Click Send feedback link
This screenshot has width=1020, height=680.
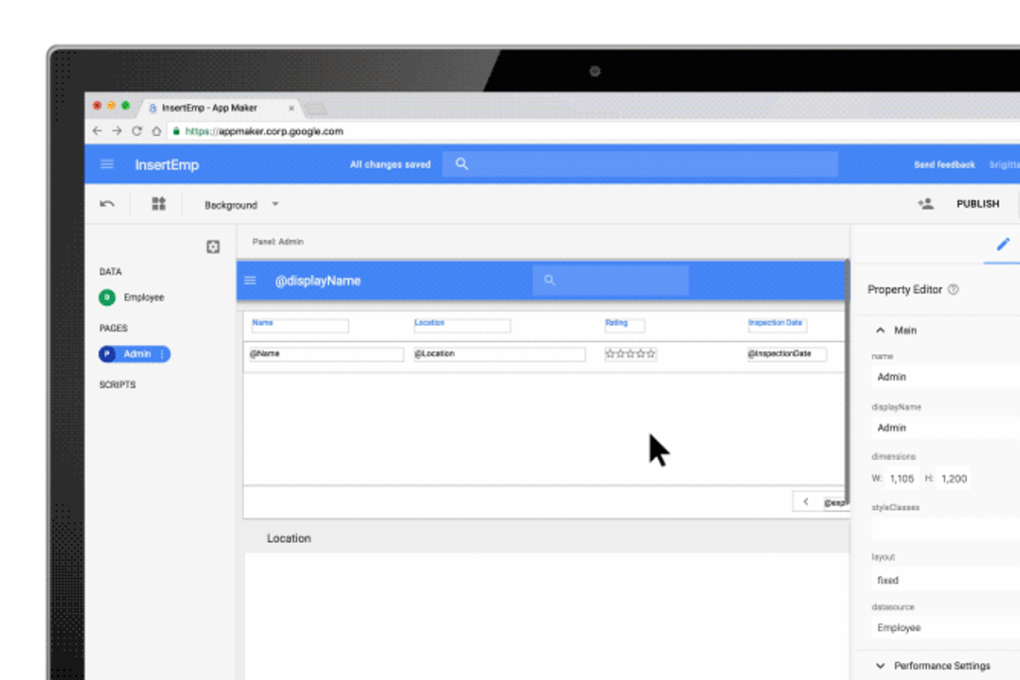(x=944, y=165)
